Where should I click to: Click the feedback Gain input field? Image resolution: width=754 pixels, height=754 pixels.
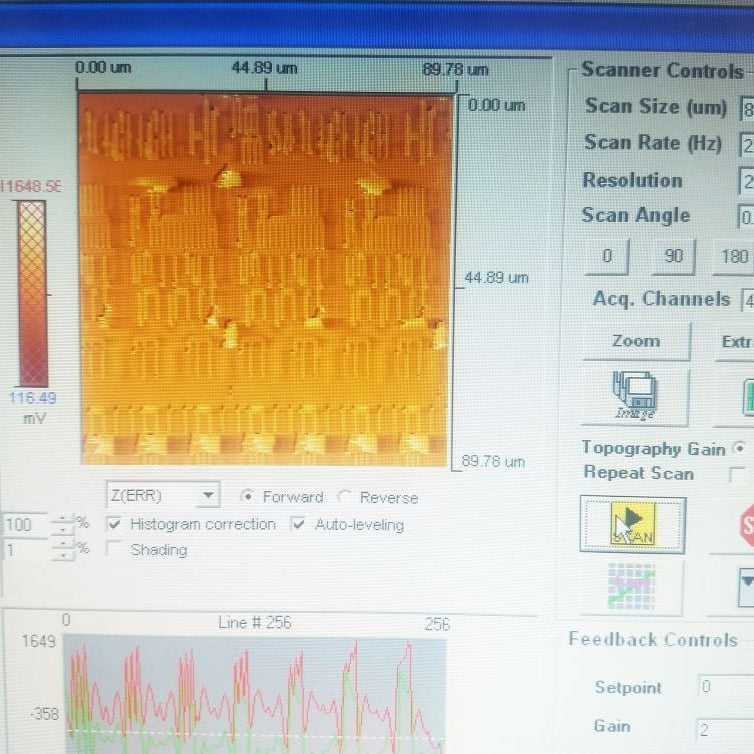click(x=725, y=730)
